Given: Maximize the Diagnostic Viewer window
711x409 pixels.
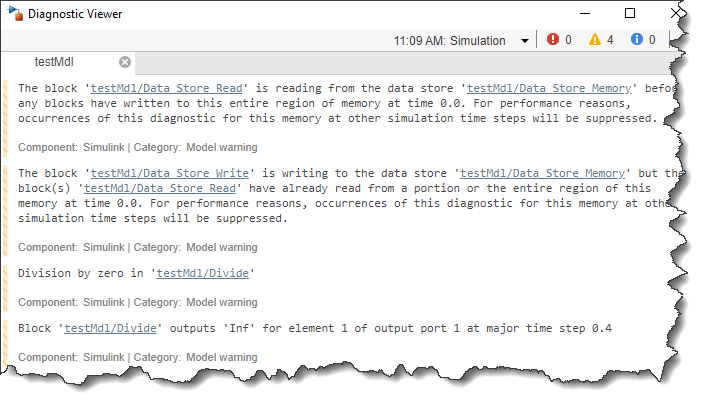Looking at the screenshot, I should pos(630,14).
